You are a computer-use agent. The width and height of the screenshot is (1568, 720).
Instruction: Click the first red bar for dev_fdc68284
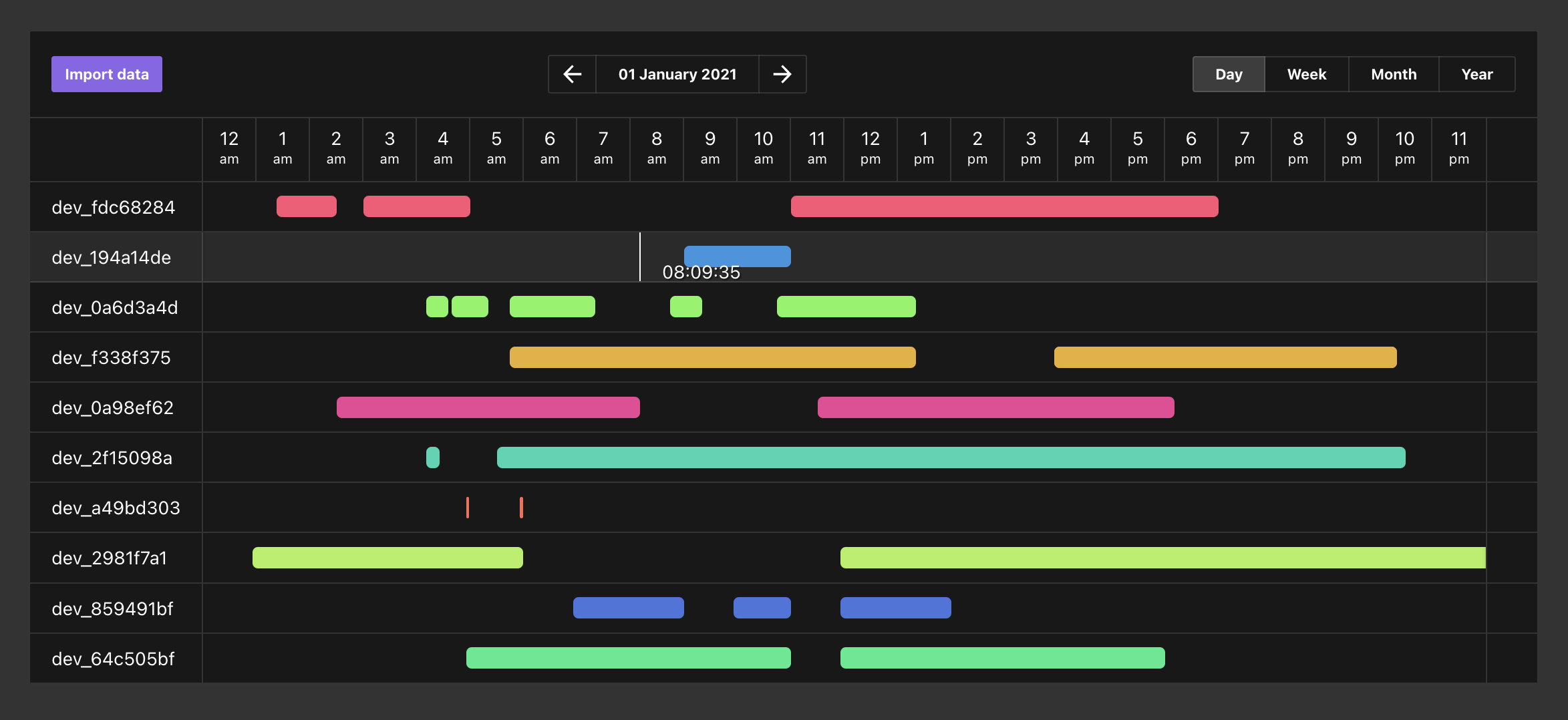click(306, 206)
